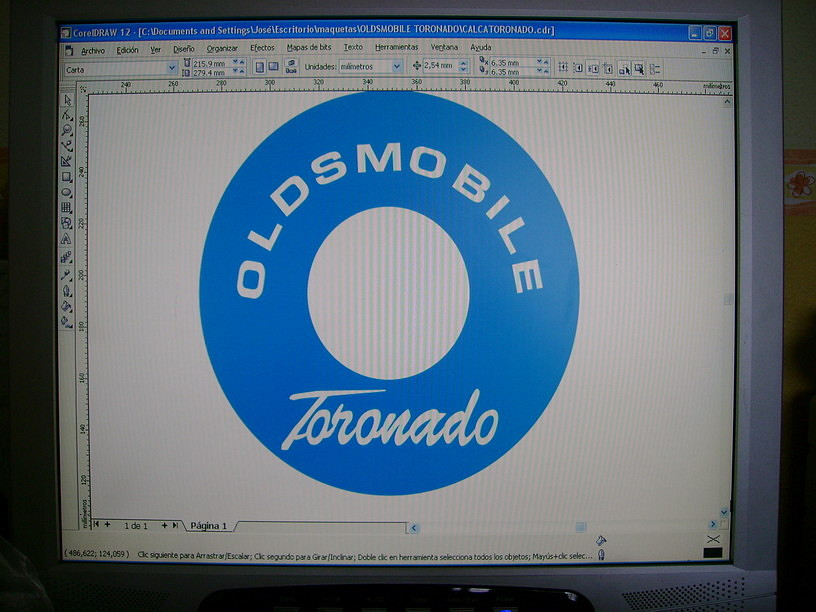Open the Herramientas menu
This screenshot has width=816, height=612.
point(397,47)
